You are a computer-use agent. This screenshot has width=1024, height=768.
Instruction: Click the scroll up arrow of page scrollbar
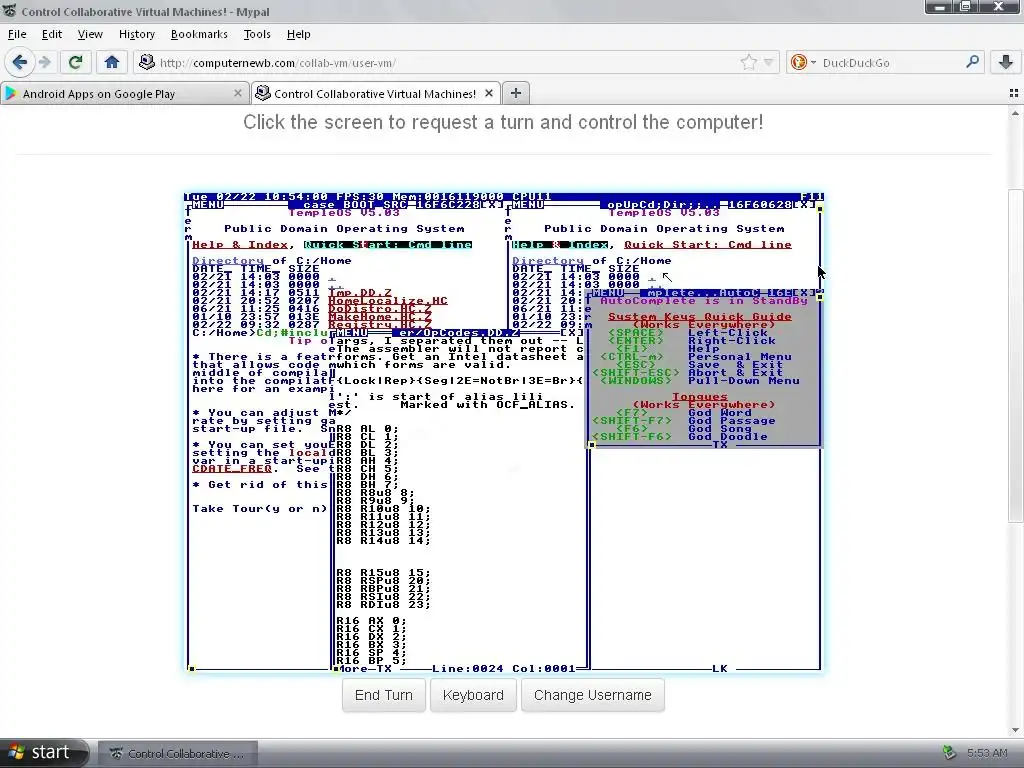(1014, 113)
